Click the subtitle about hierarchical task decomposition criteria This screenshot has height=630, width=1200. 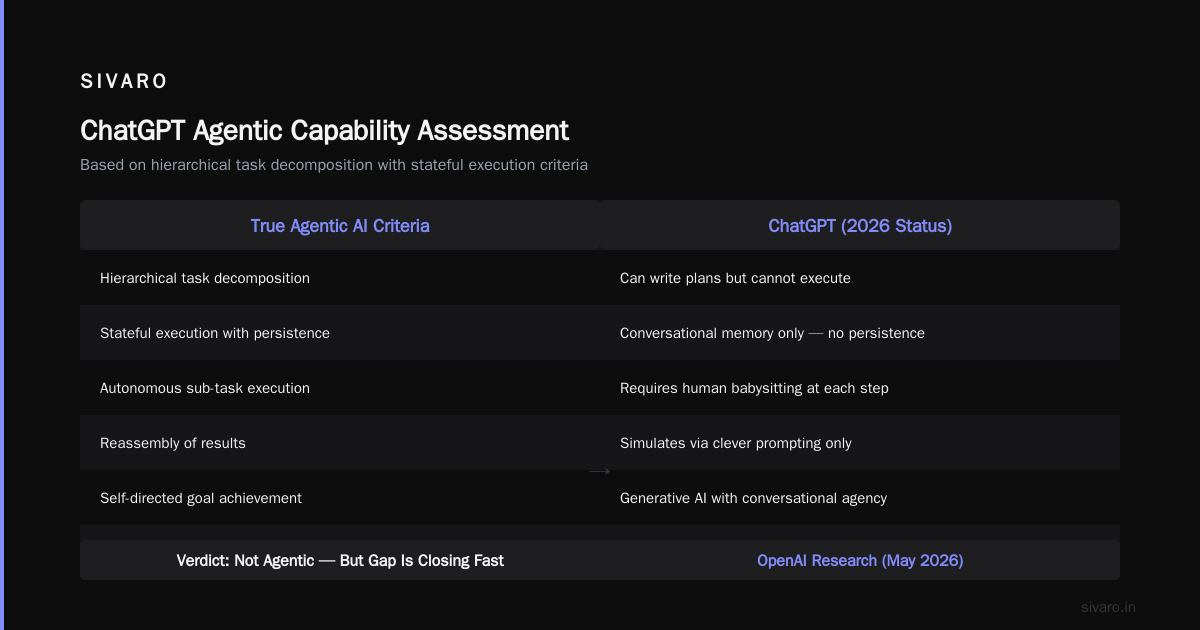click(x=334, y=165)
